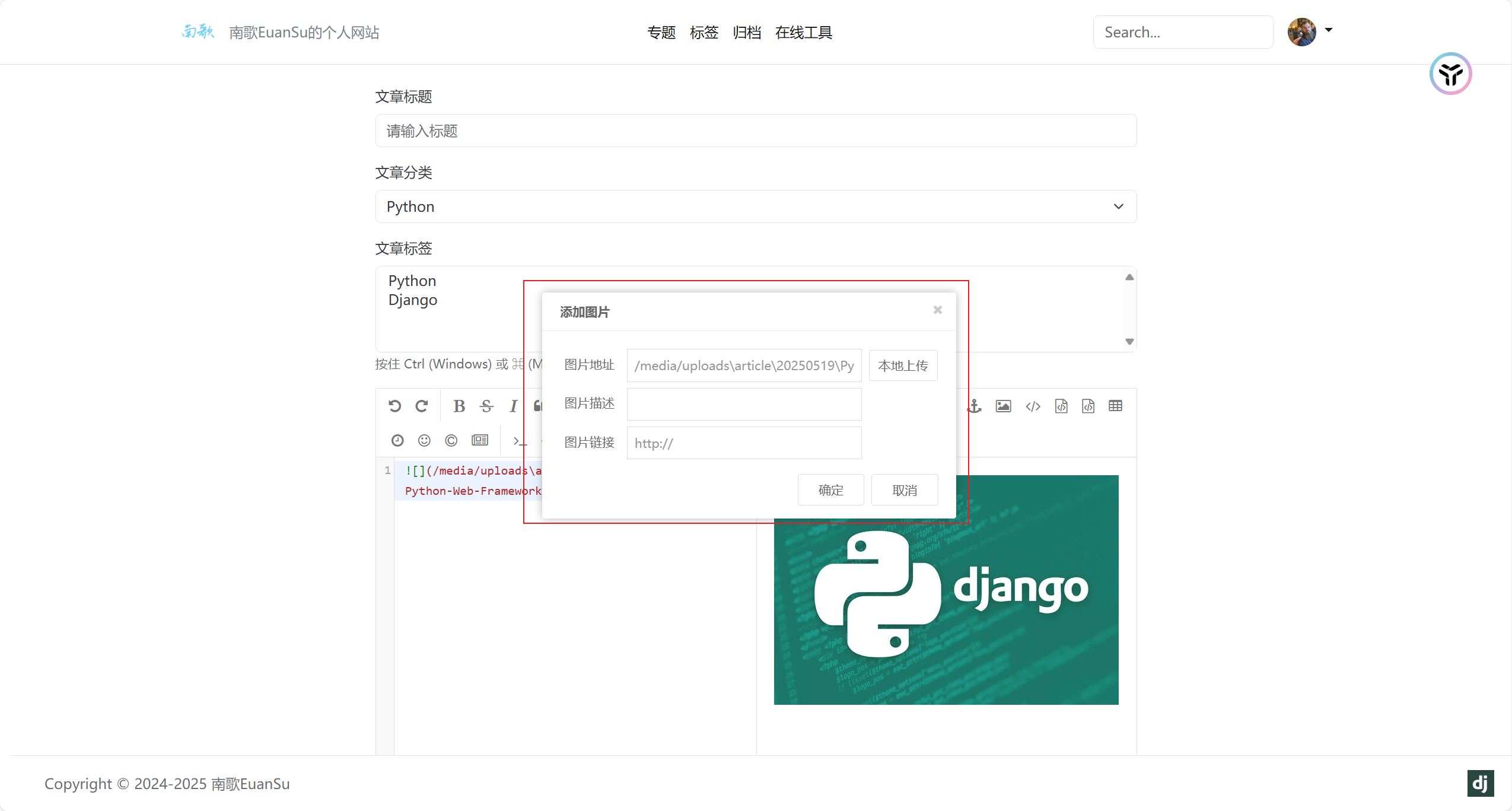The width and height of the screenshot is (1512, 811).
Task: Close the 添加图片 dialog with the X
Action: click(x=937, y=310)
